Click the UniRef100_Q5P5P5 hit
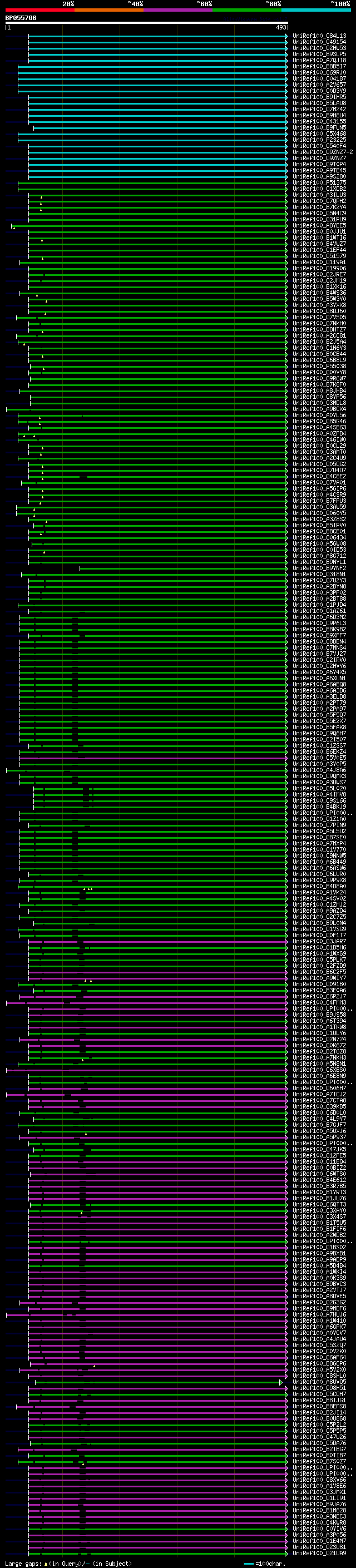The image size is (356, 1568). click(319, 1431)
